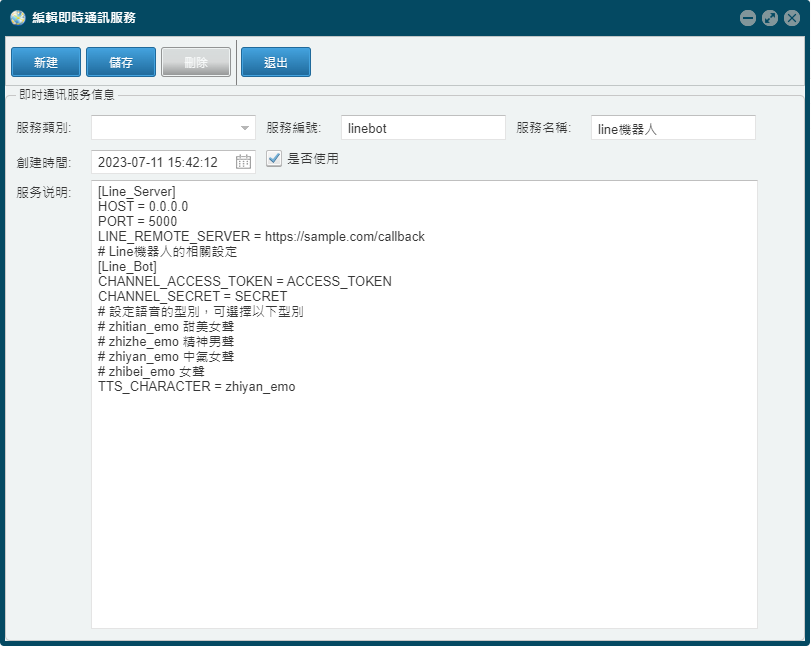The width and height of the screenshot is (811, 646).
Task: Click the # zhitian_emo 甜美女聲 line
Action: (x=166, y=326)
